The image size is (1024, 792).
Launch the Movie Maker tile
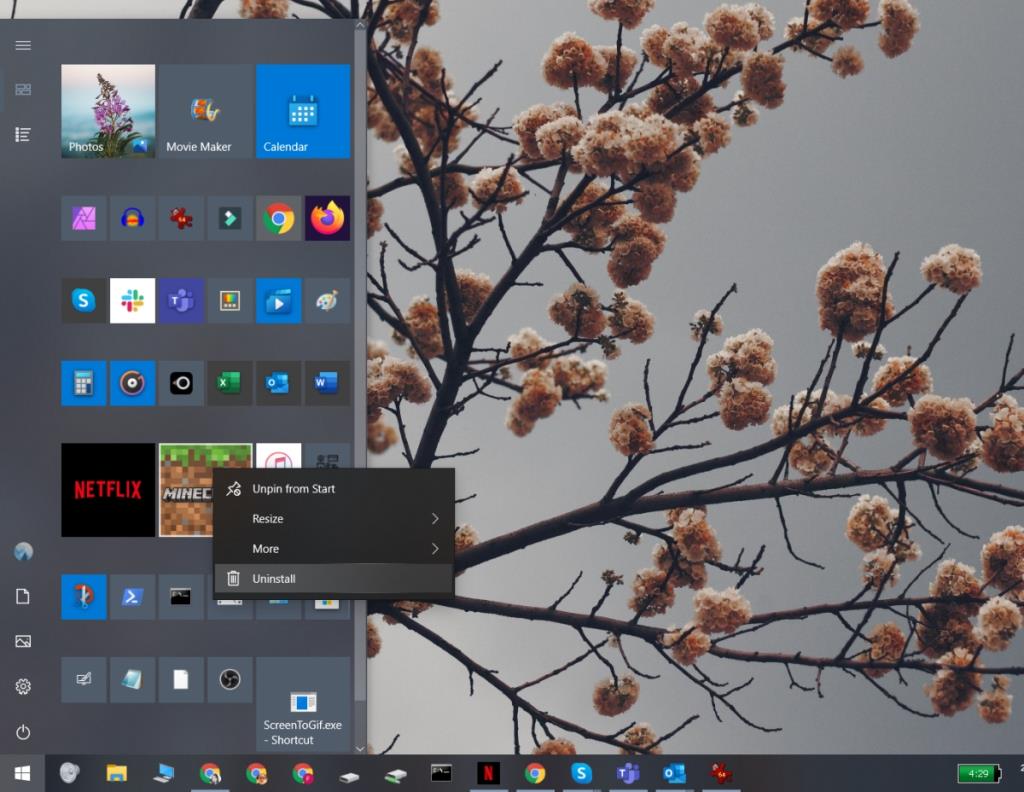[x=204, y=111]
